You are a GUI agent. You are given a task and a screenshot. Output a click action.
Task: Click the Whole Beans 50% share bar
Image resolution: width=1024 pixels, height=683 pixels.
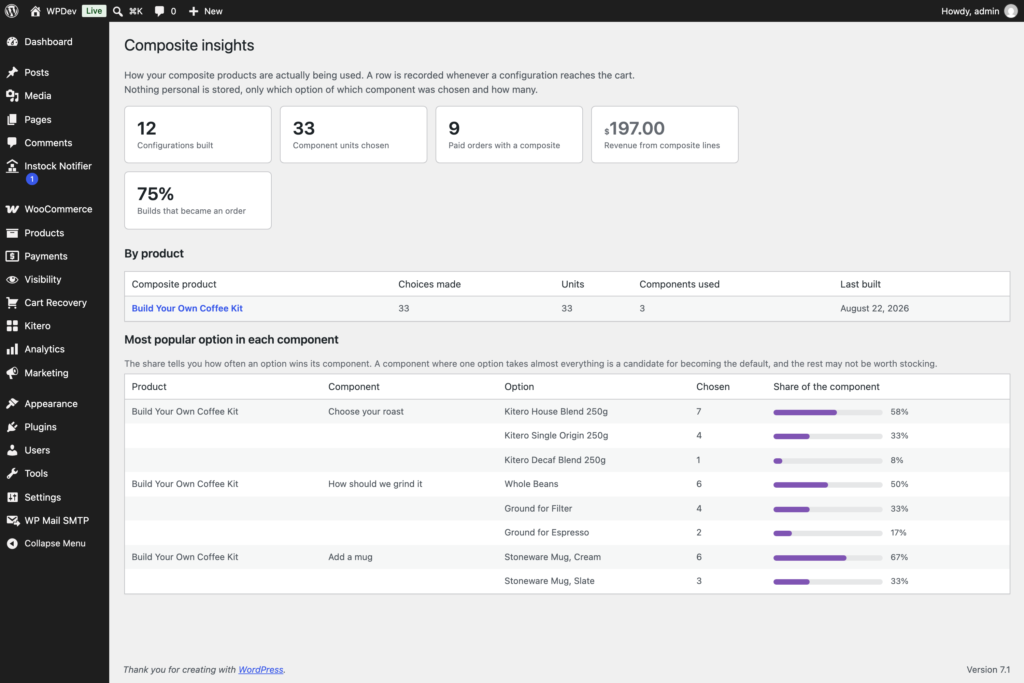pyautogui.click(x=827, y=485)
